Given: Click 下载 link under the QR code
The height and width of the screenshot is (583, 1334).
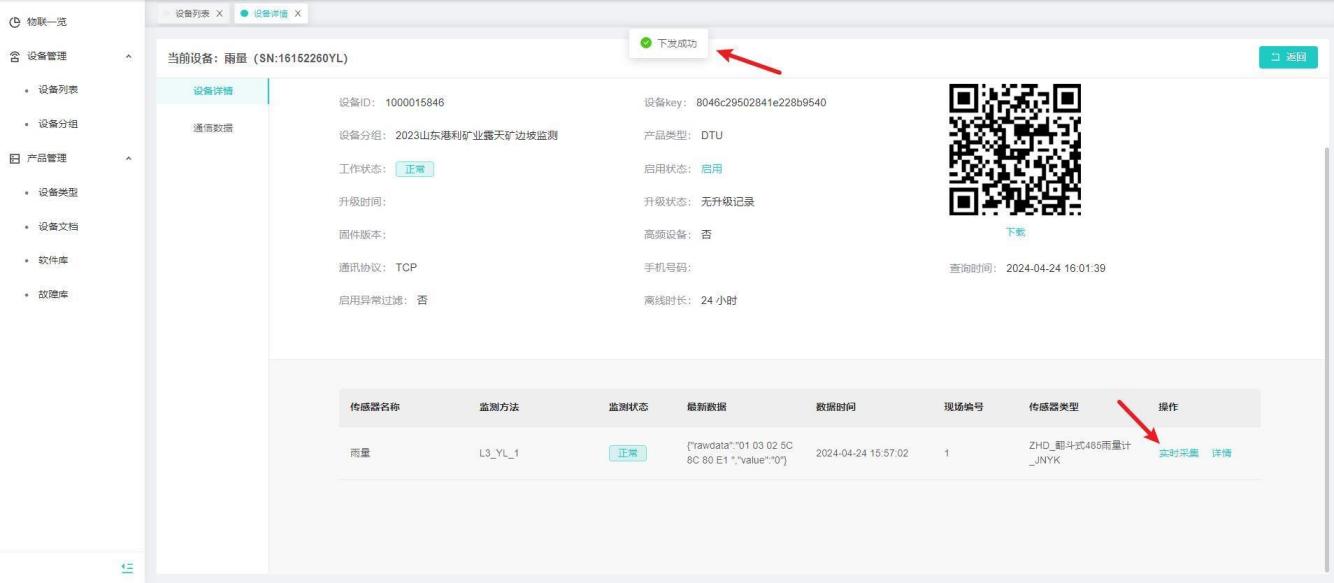Looking at the screenshot, I should [1014, 232].
